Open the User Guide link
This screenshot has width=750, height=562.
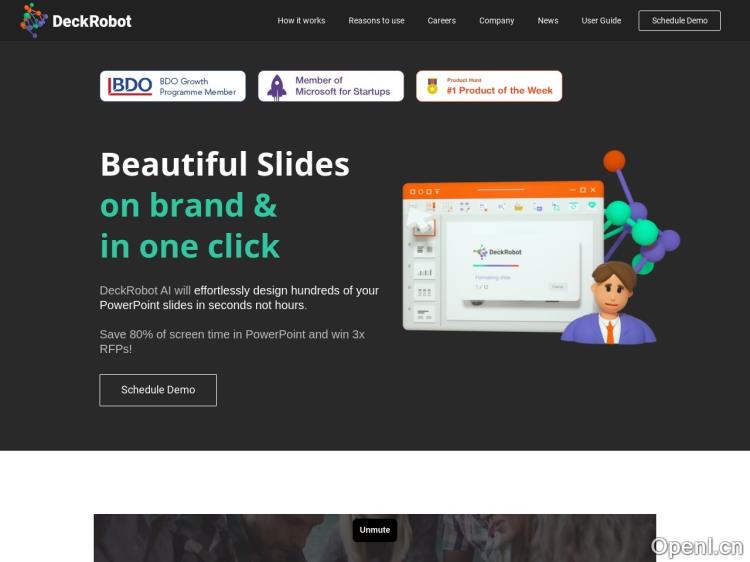point(601,21)
